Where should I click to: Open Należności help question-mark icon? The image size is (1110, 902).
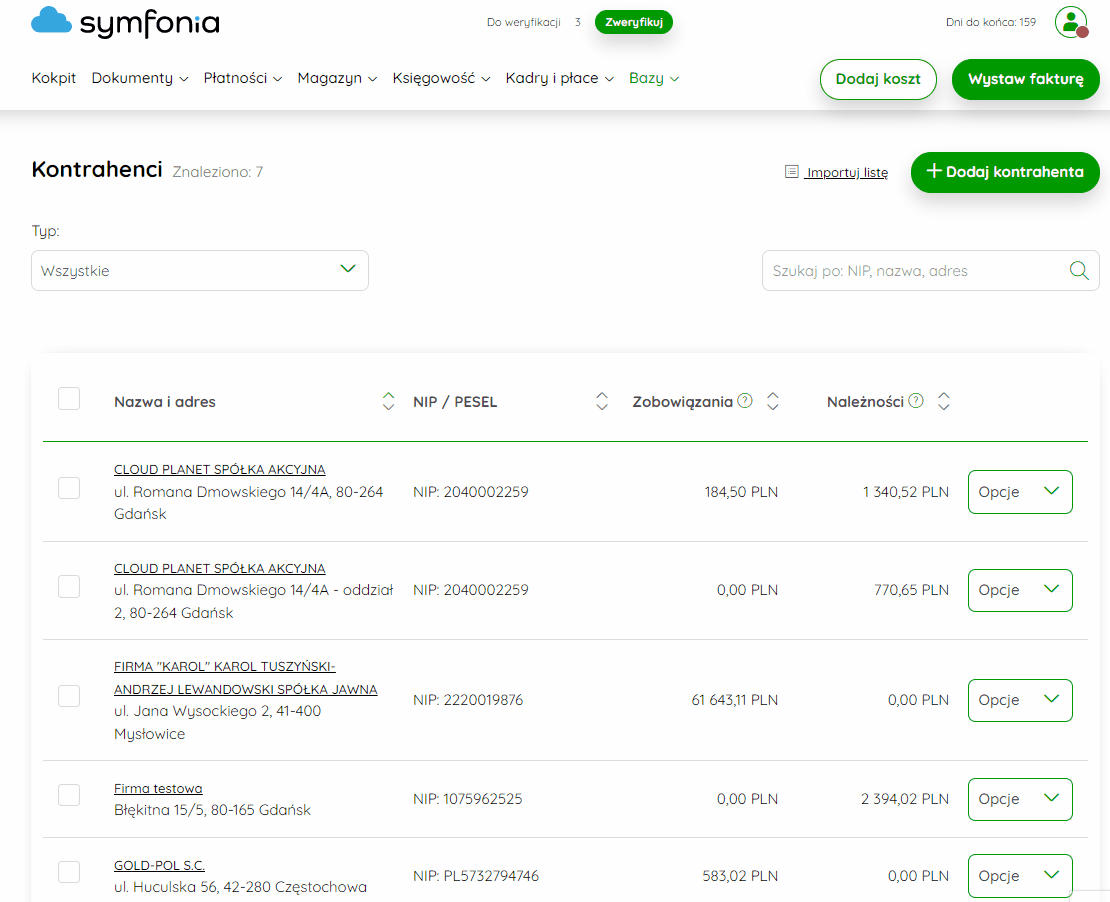coord(915,401)
